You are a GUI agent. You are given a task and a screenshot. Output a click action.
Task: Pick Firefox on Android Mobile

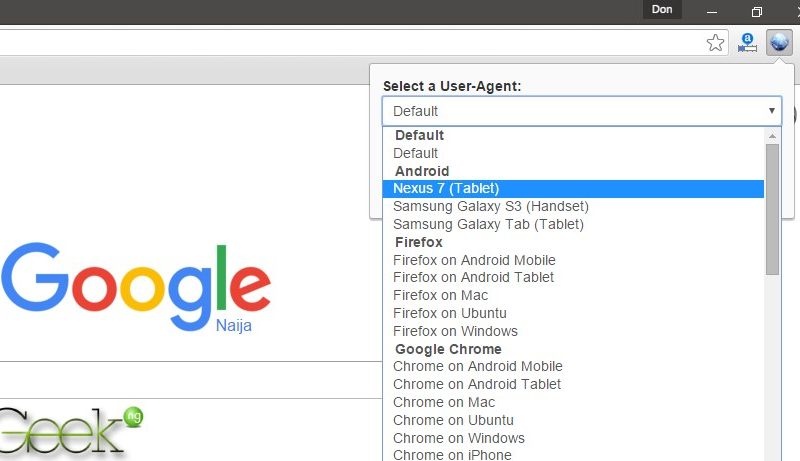(474, 260)
